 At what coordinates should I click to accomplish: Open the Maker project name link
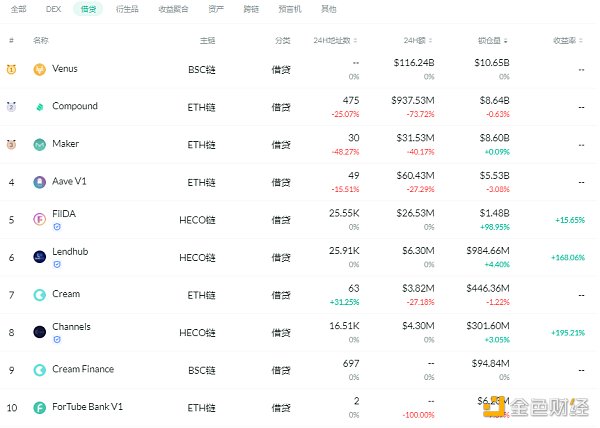[x=65, y=144]
